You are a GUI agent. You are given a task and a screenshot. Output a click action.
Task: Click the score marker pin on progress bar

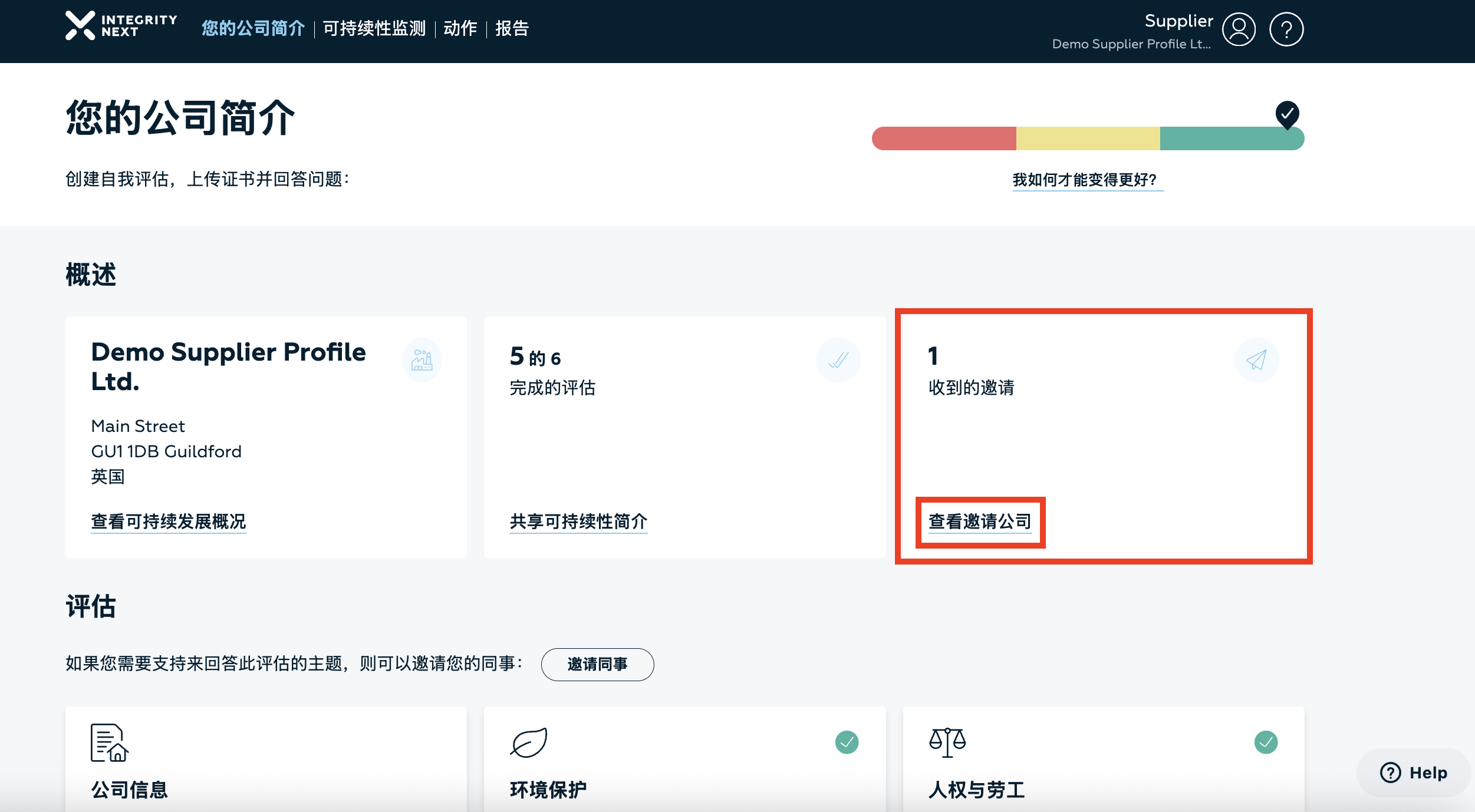pos(1287,114)
